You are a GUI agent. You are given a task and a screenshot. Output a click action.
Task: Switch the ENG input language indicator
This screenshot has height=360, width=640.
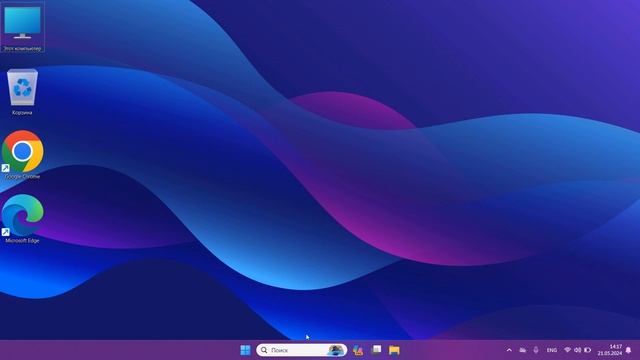tap(552, 350)
